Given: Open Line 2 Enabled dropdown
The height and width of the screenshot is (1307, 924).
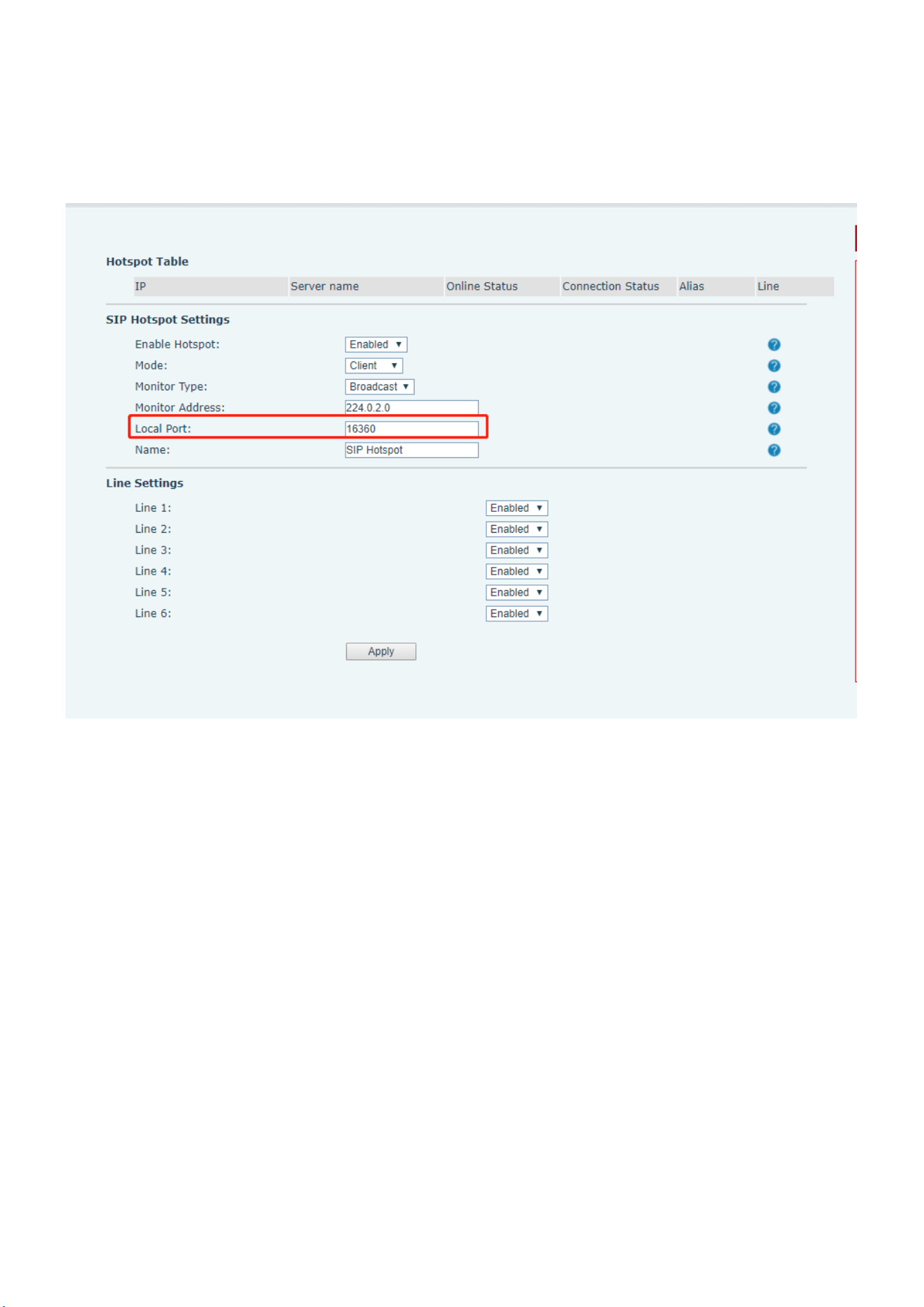Looking at the screenshot, I should tap(516, 529).
